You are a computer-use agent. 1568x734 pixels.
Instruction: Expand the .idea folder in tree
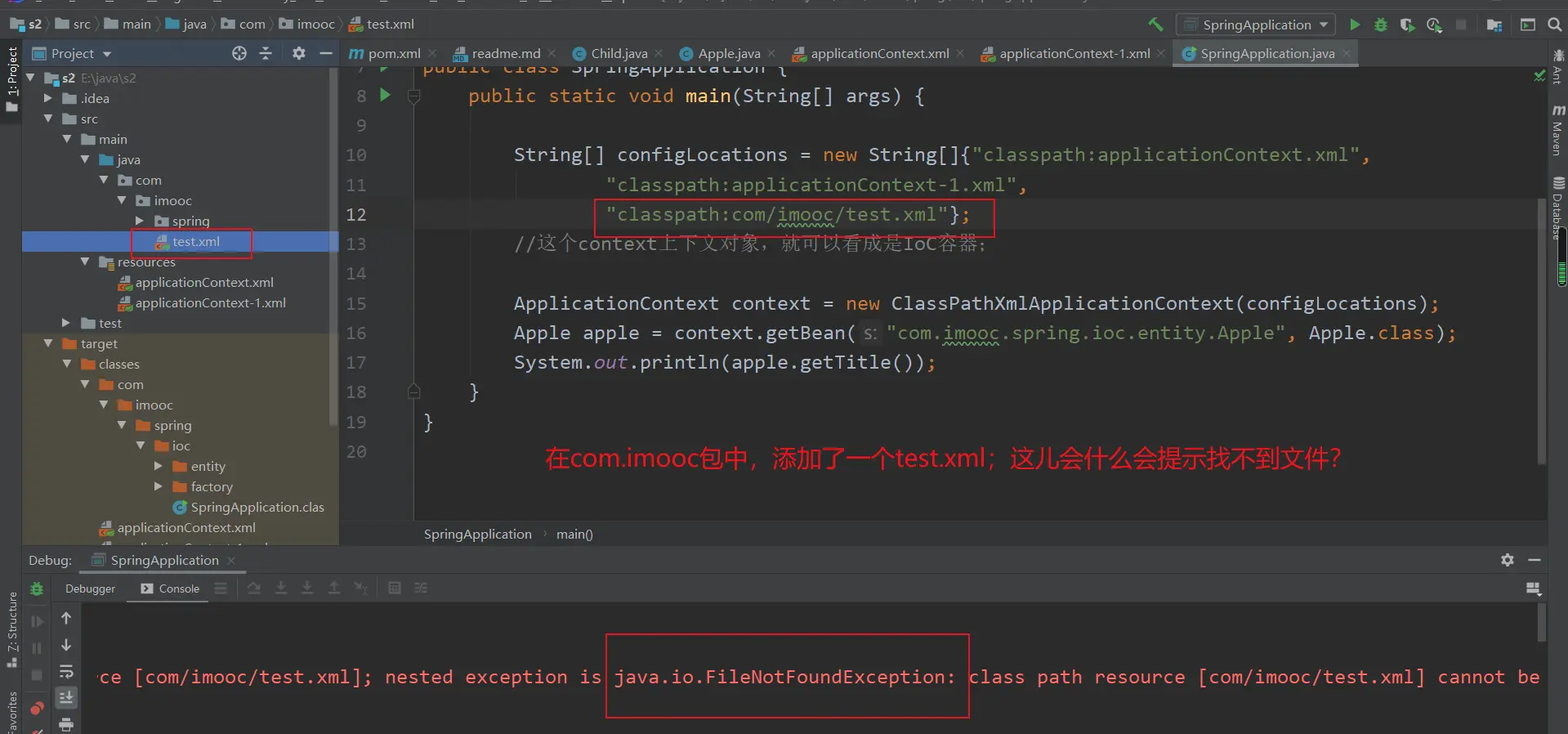coord(48,98)
